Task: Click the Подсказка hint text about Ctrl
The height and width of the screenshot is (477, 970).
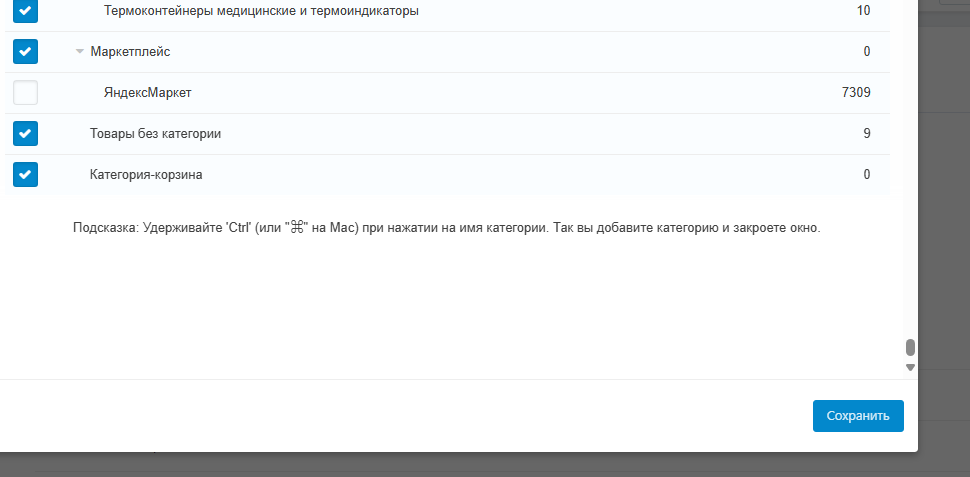Action: [x=446, y=228]
